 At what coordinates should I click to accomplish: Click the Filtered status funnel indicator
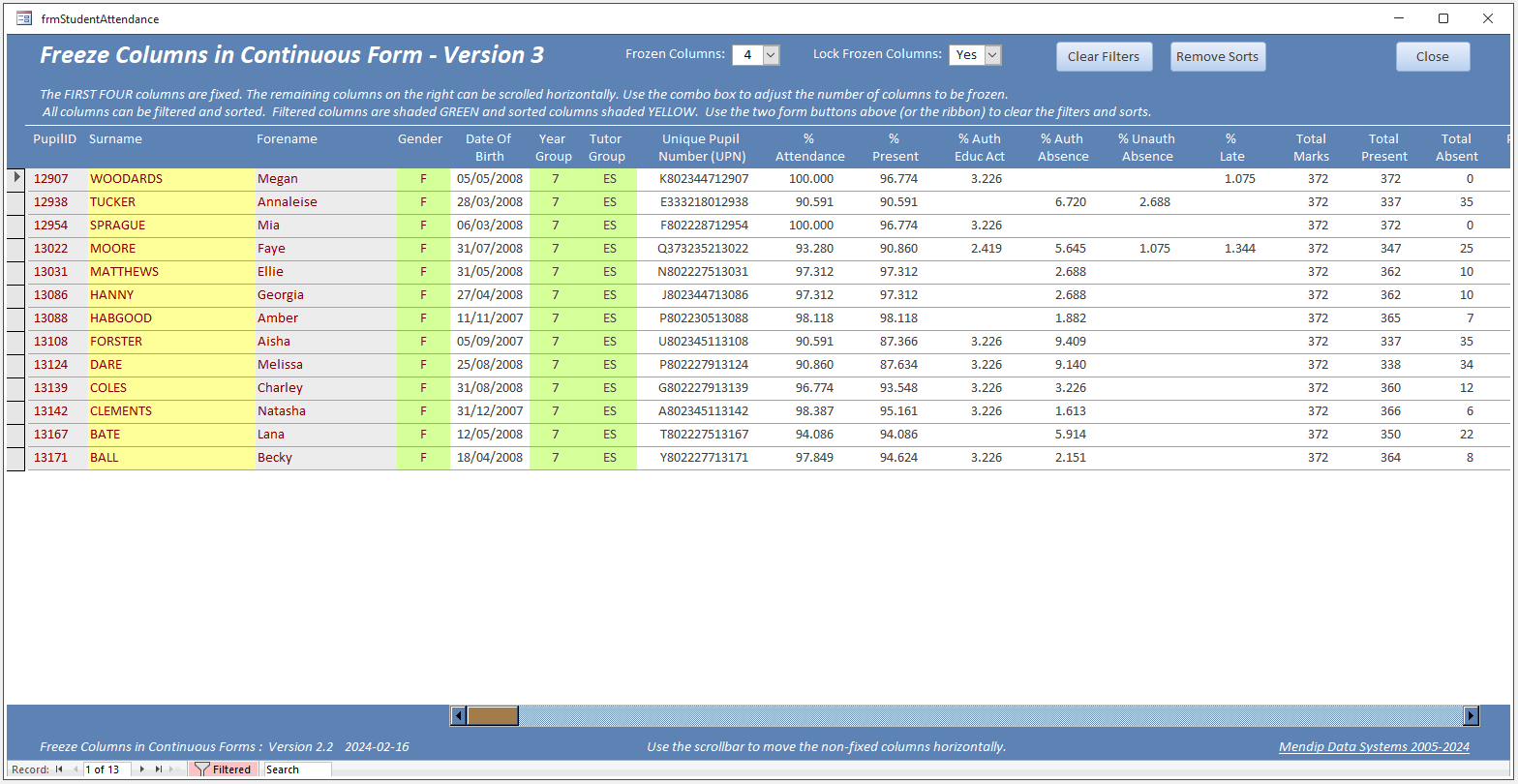222,769
